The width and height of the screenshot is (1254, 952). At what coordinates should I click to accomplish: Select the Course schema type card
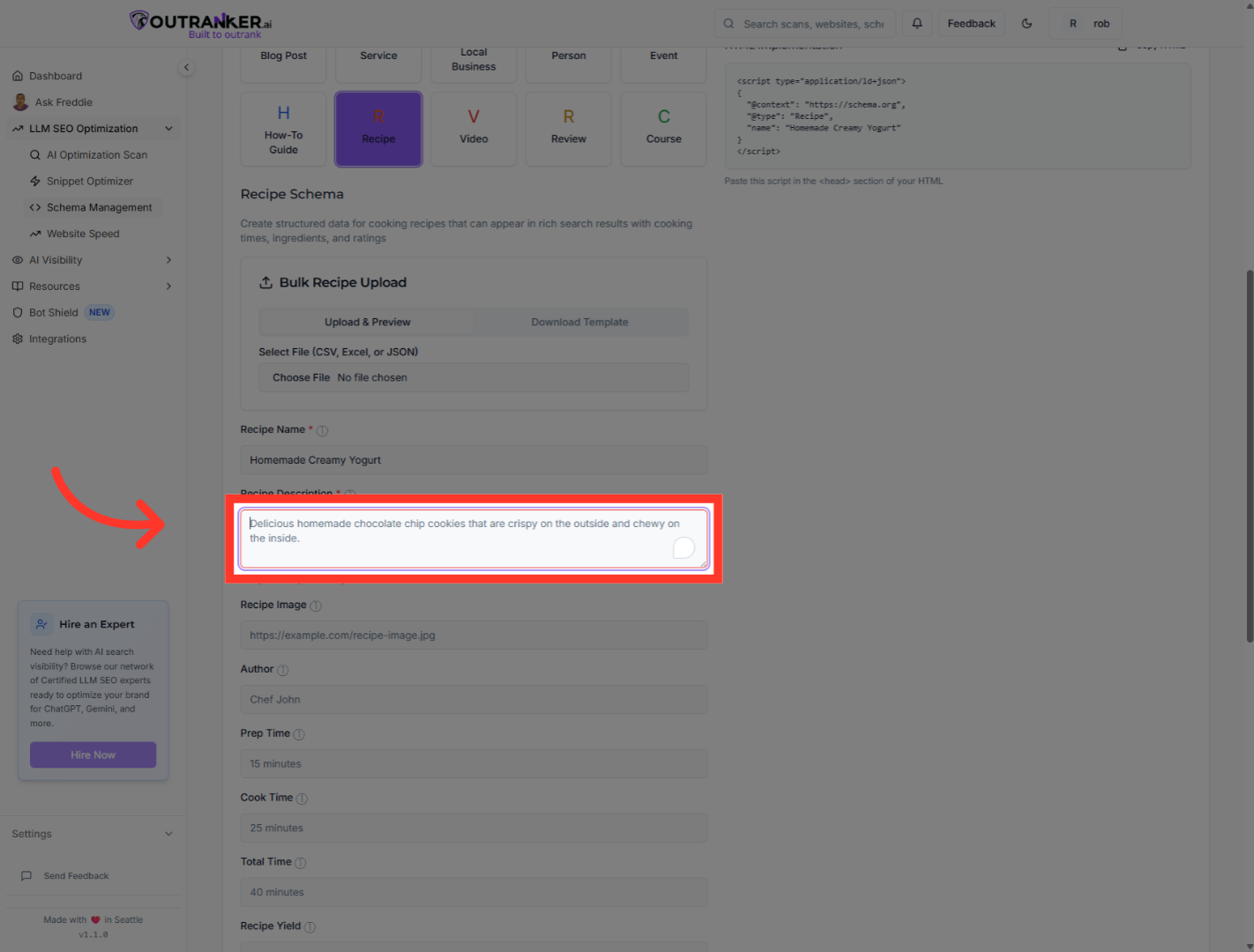663,129
